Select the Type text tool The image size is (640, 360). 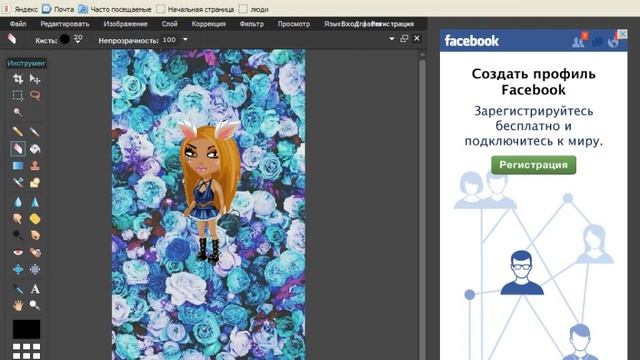point(35,289)
